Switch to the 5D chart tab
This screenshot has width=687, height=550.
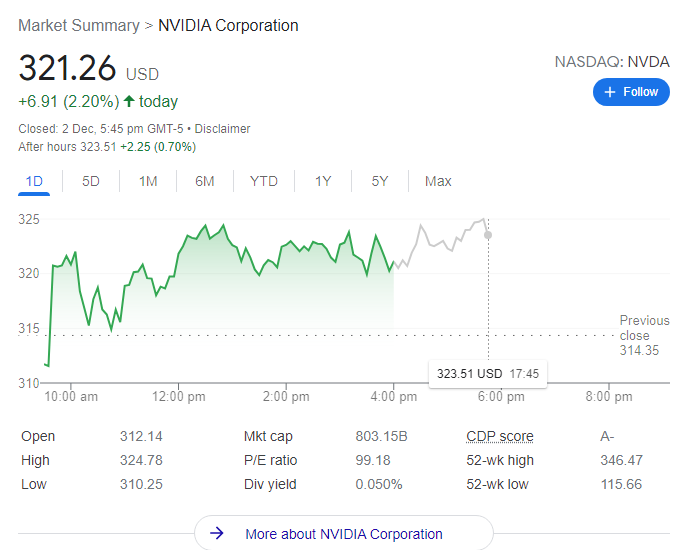91,181
